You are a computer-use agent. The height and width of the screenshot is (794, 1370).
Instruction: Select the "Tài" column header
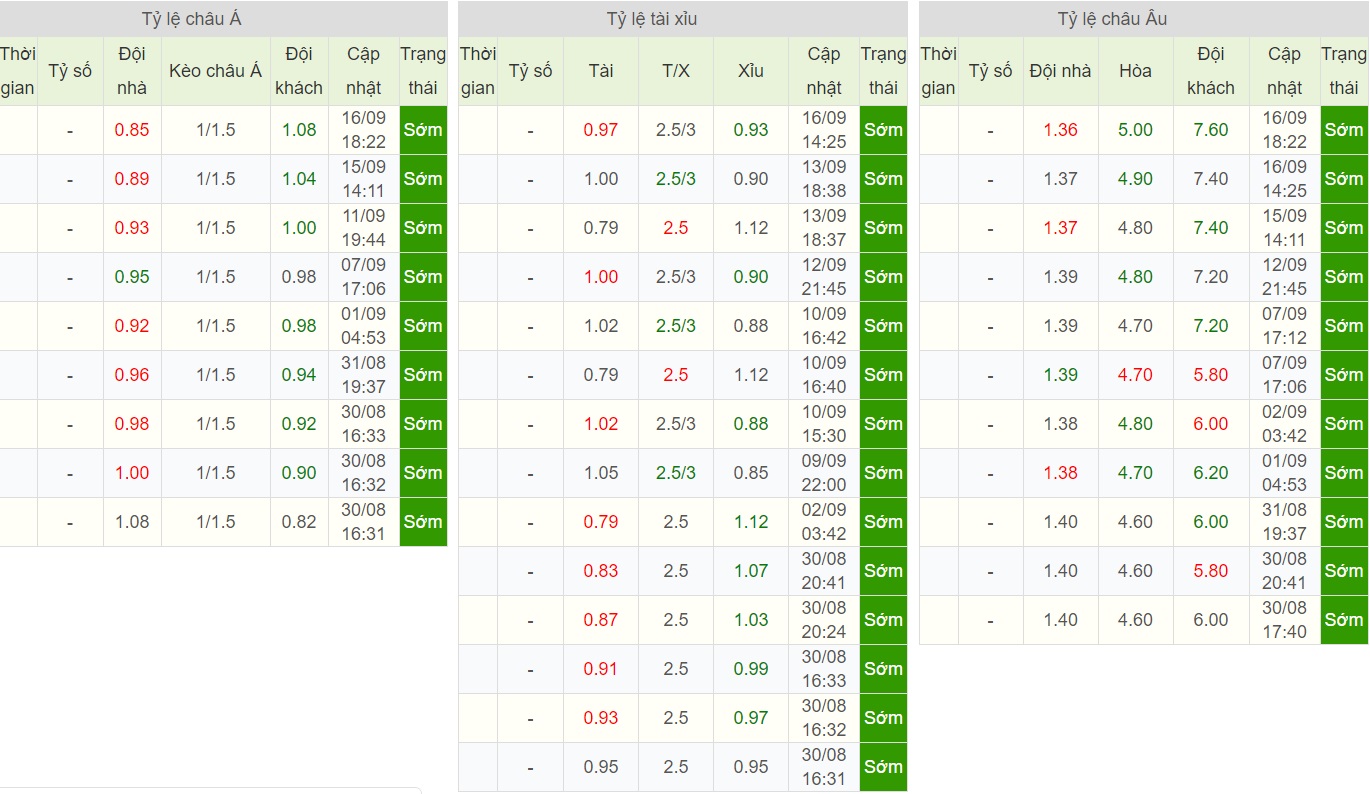(601, 71)
